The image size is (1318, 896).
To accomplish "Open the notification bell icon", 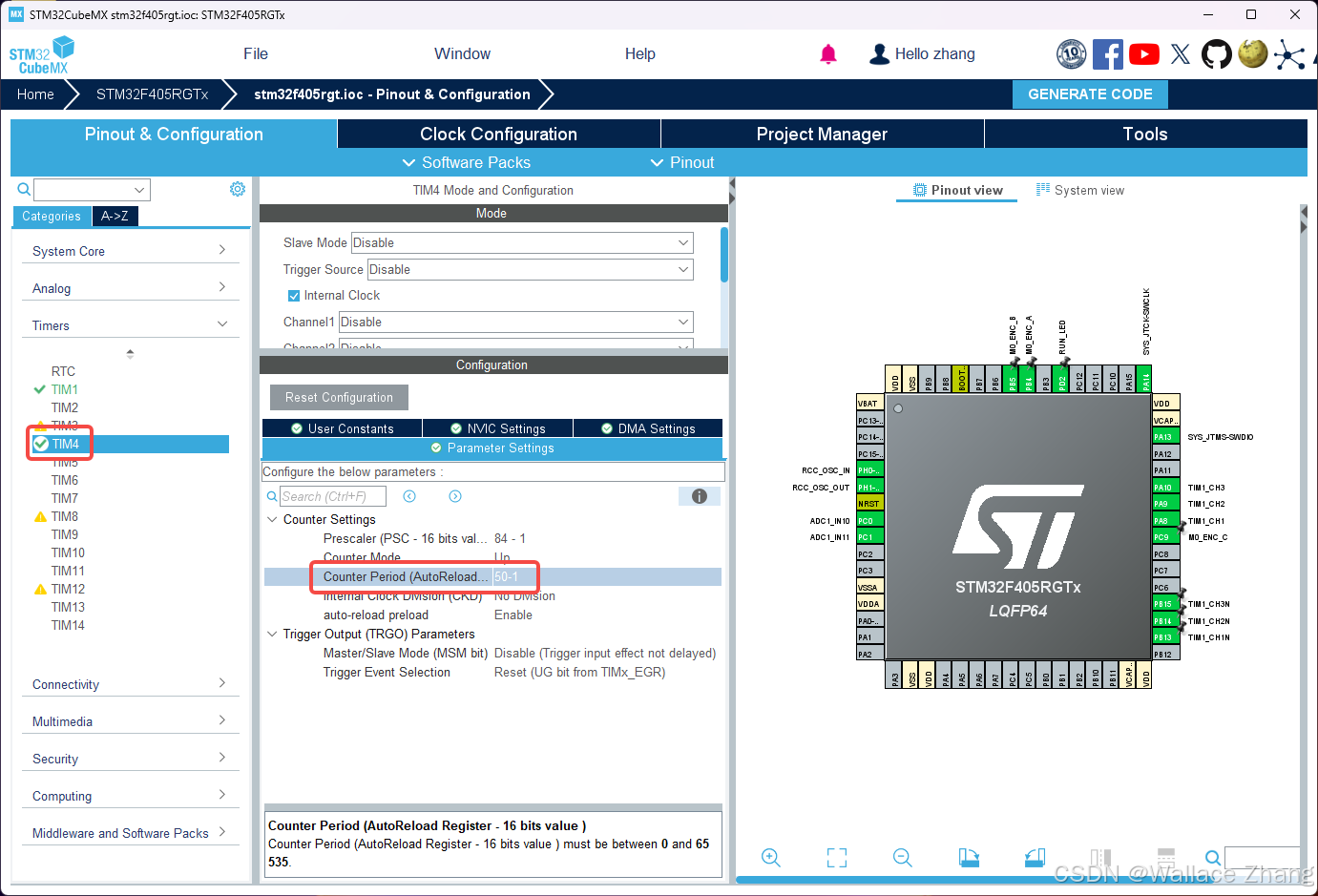I will [x=828, y=54].
